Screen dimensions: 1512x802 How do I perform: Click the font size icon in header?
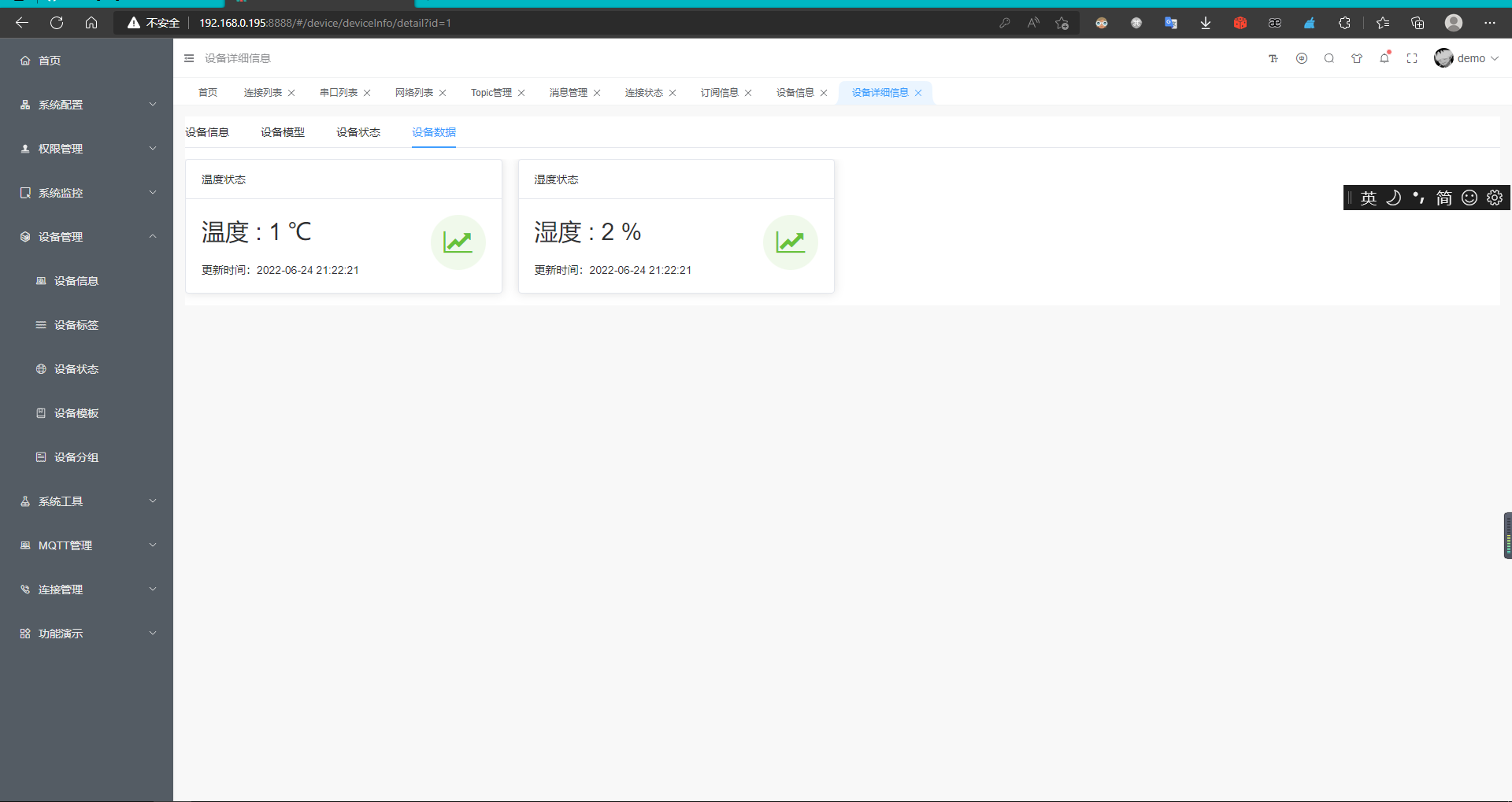click(1273, 58)
